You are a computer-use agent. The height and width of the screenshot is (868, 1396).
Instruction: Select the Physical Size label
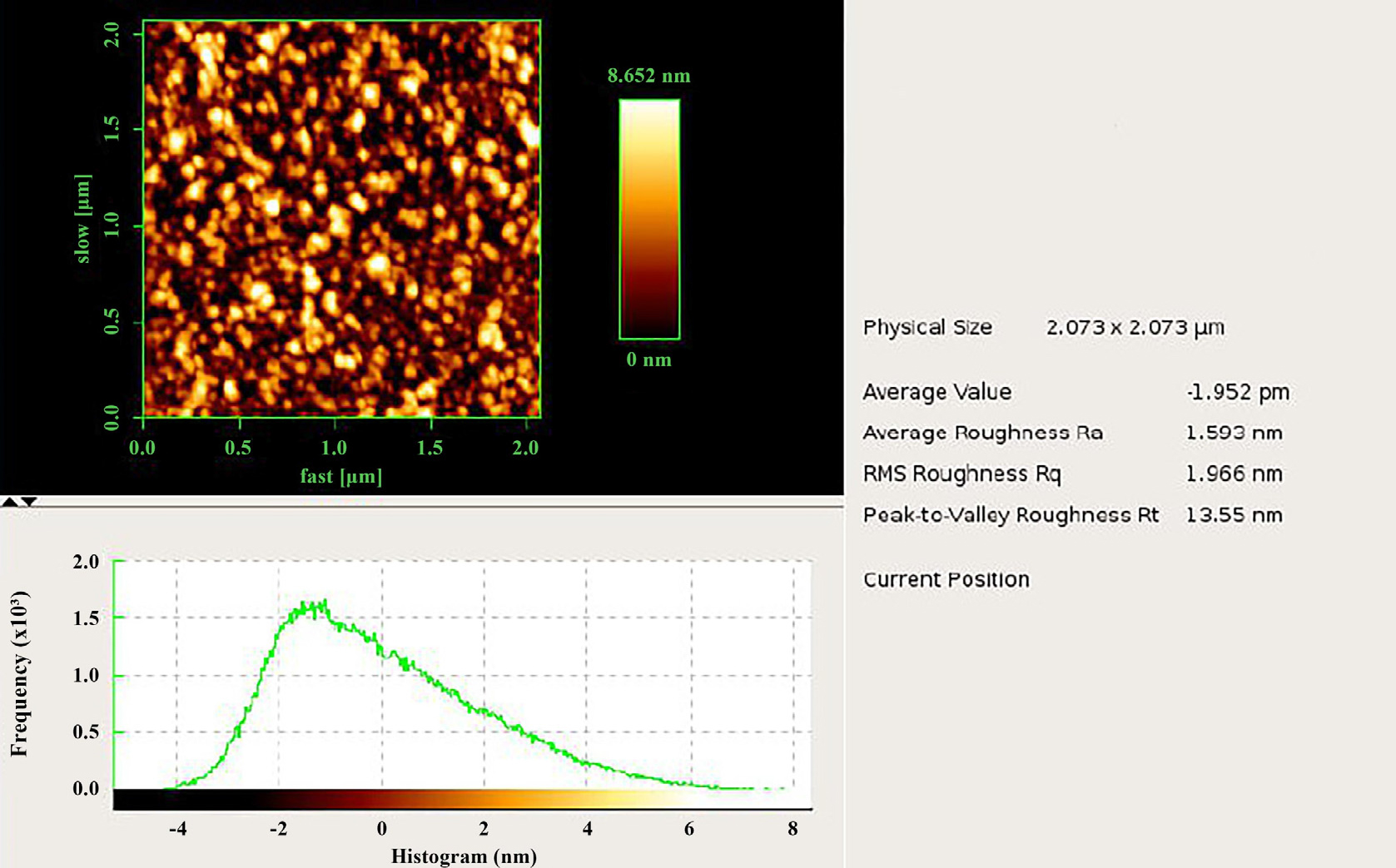coord(927,327)
